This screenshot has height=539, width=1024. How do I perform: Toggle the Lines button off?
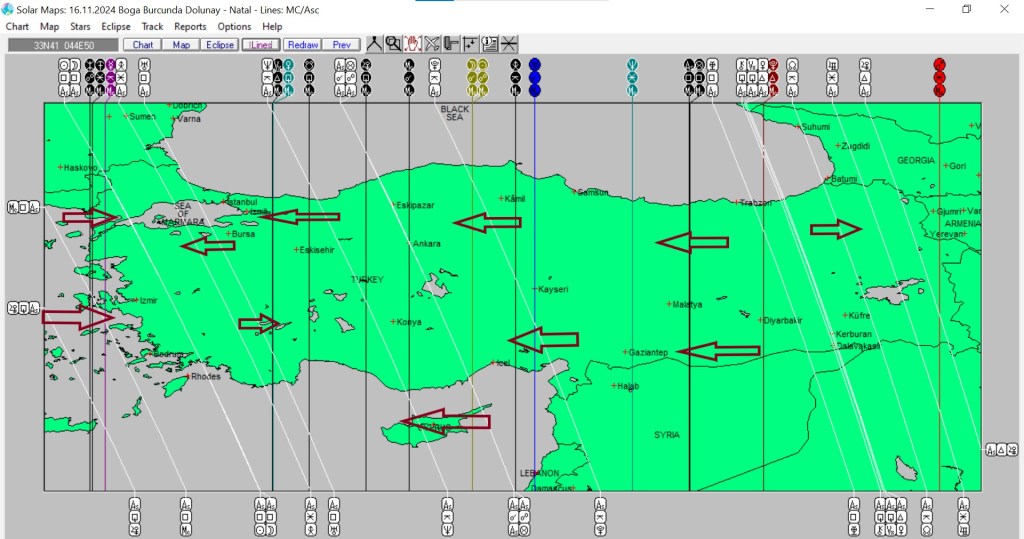pyautogui.click(x=260, y=45)
